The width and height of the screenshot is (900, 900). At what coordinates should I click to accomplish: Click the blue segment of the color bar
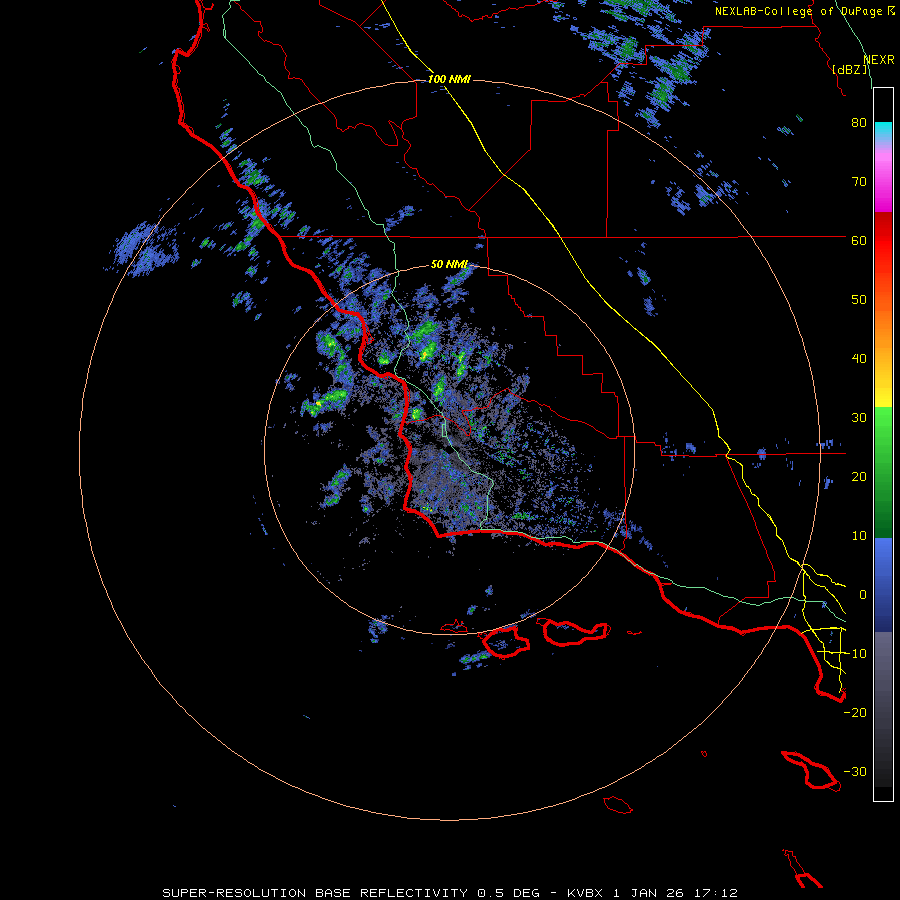[x=883, y=584]
